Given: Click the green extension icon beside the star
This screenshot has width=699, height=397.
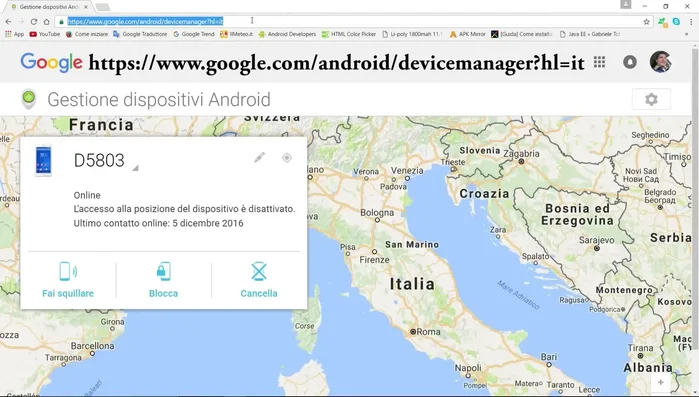Looking at the screenshot, I should tap(662, 21).
